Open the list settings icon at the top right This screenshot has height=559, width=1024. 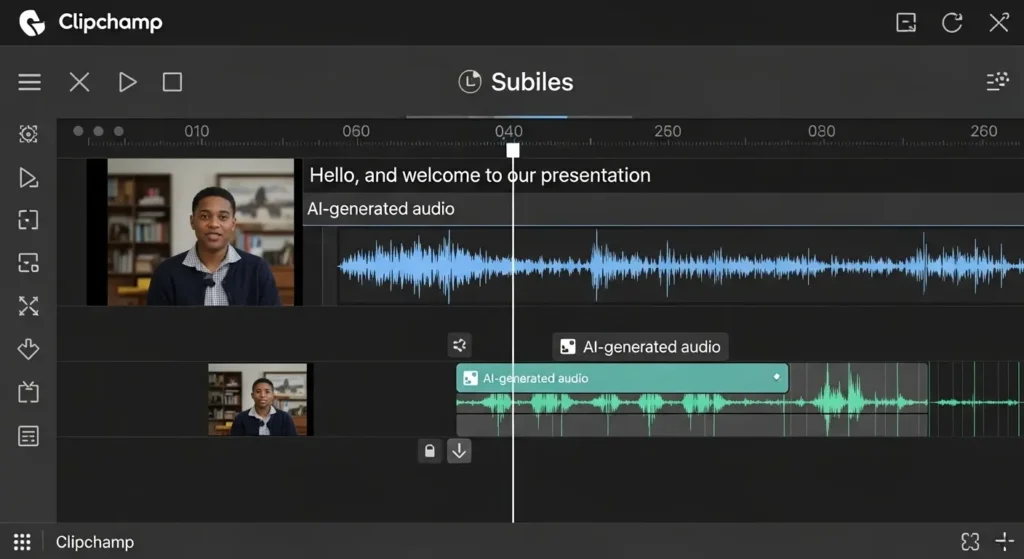click(997, 82)
